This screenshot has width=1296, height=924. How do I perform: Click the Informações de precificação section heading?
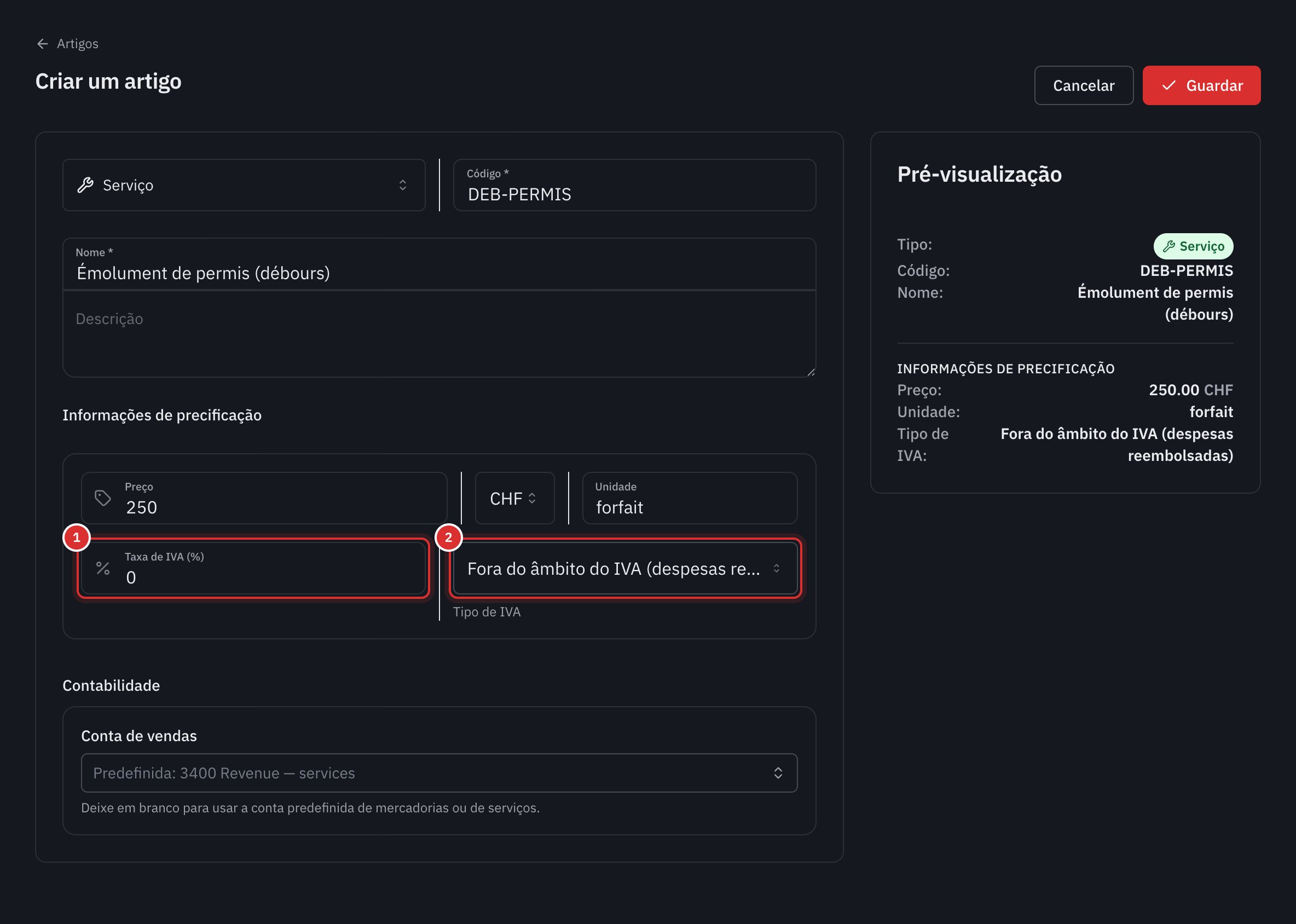pos(161,415)
